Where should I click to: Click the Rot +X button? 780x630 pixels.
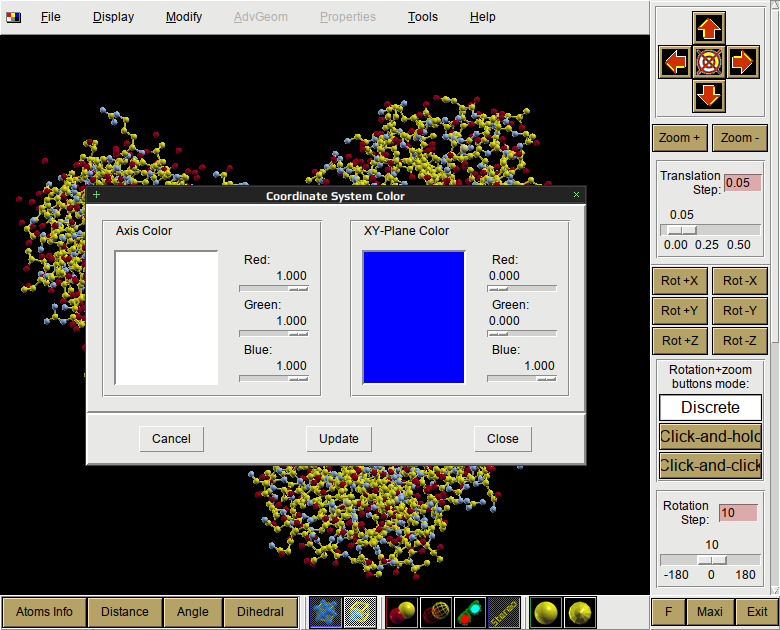pos(680,281)
